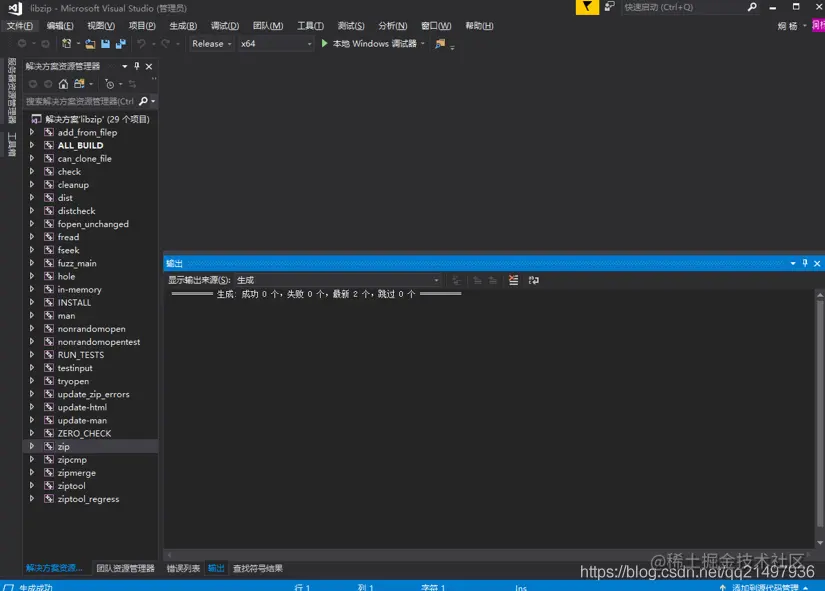
Task: Click the Save All icon
Action: tap(121, 44)
